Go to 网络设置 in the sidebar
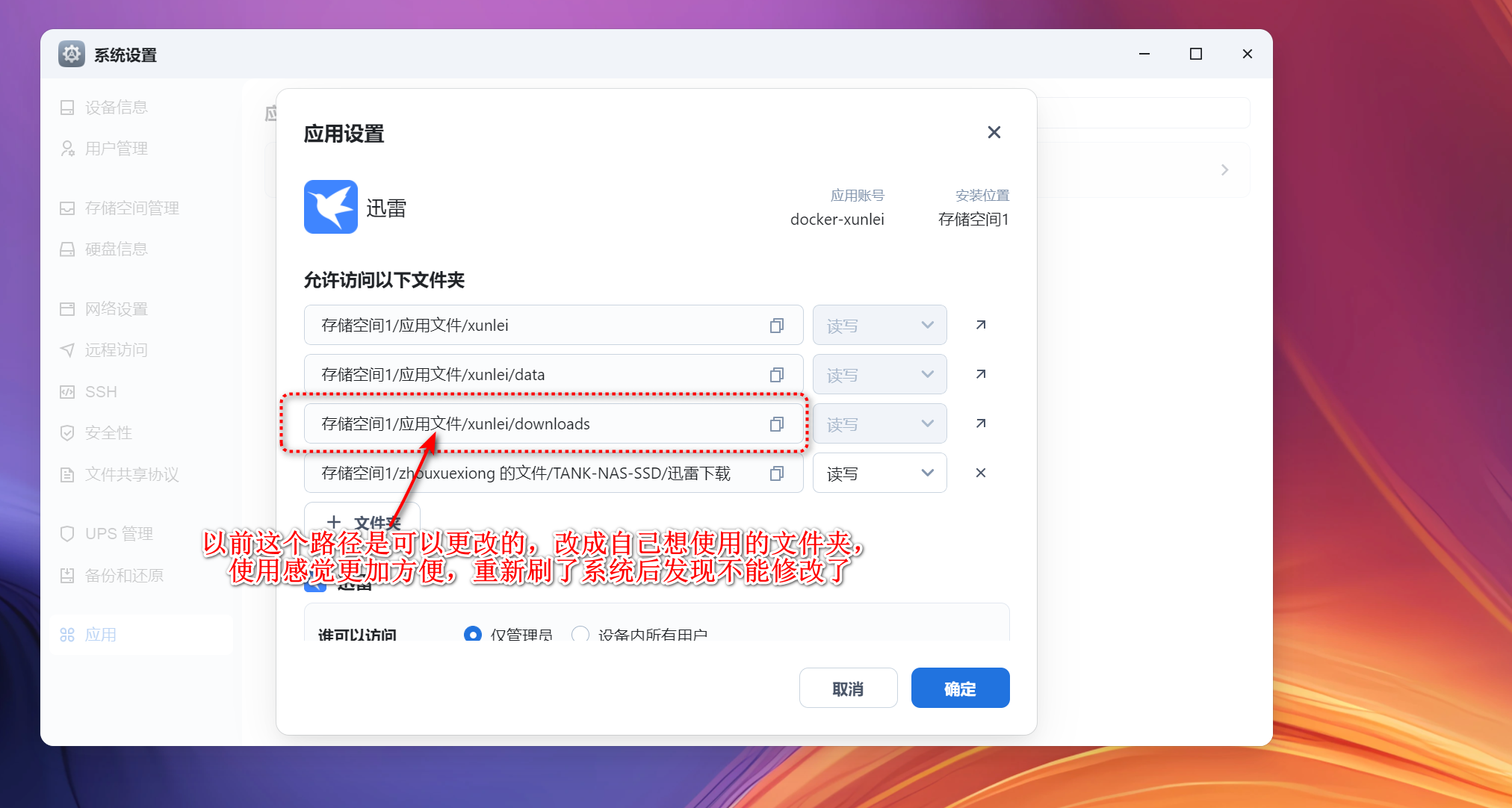 tap(116, 309)
